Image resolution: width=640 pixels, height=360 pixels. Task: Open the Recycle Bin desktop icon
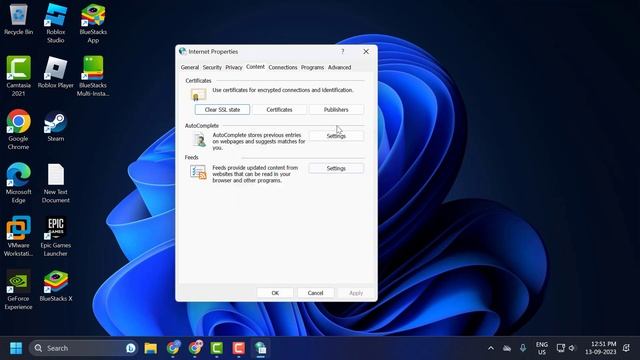[x=18, y=19]
